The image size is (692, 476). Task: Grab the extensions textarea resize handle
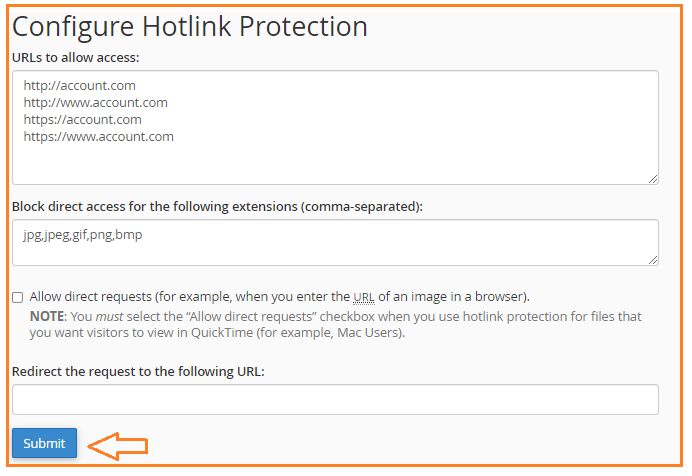click(x=653, y=259)
